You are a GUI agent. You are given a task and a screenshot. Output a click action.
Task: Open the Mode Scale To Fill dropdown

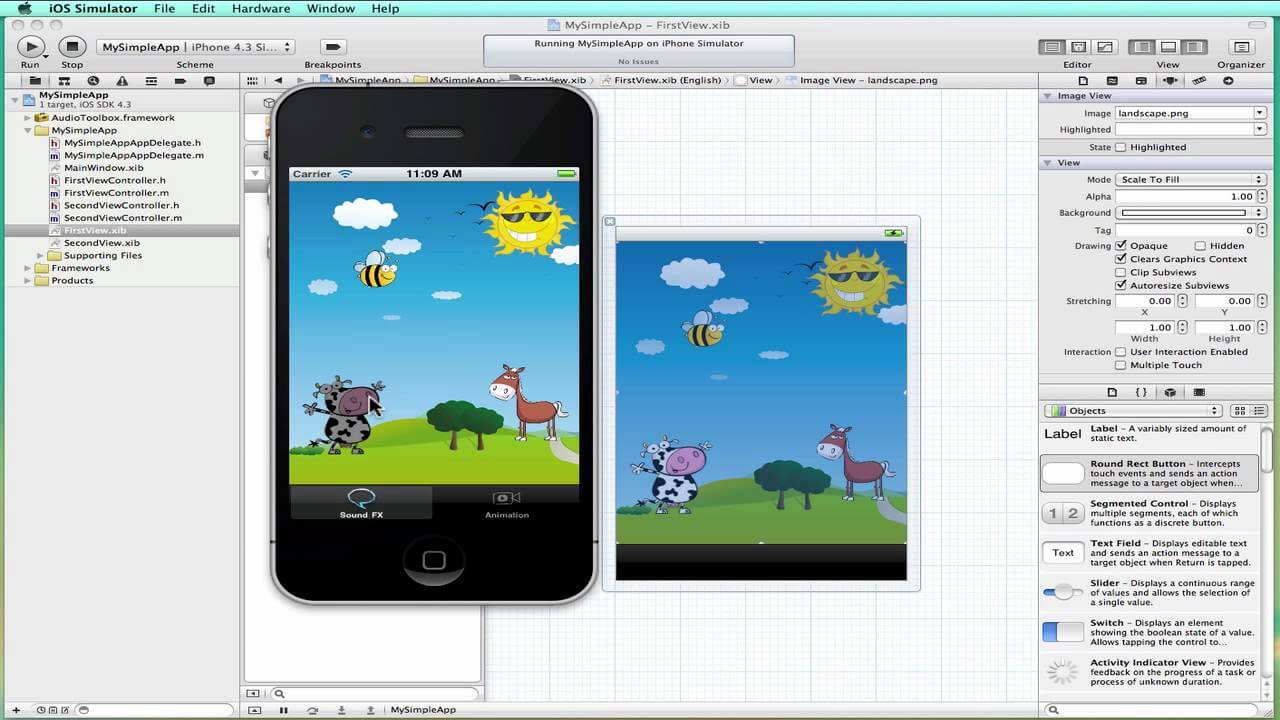pyautogui.click(x=1191, y=180)
